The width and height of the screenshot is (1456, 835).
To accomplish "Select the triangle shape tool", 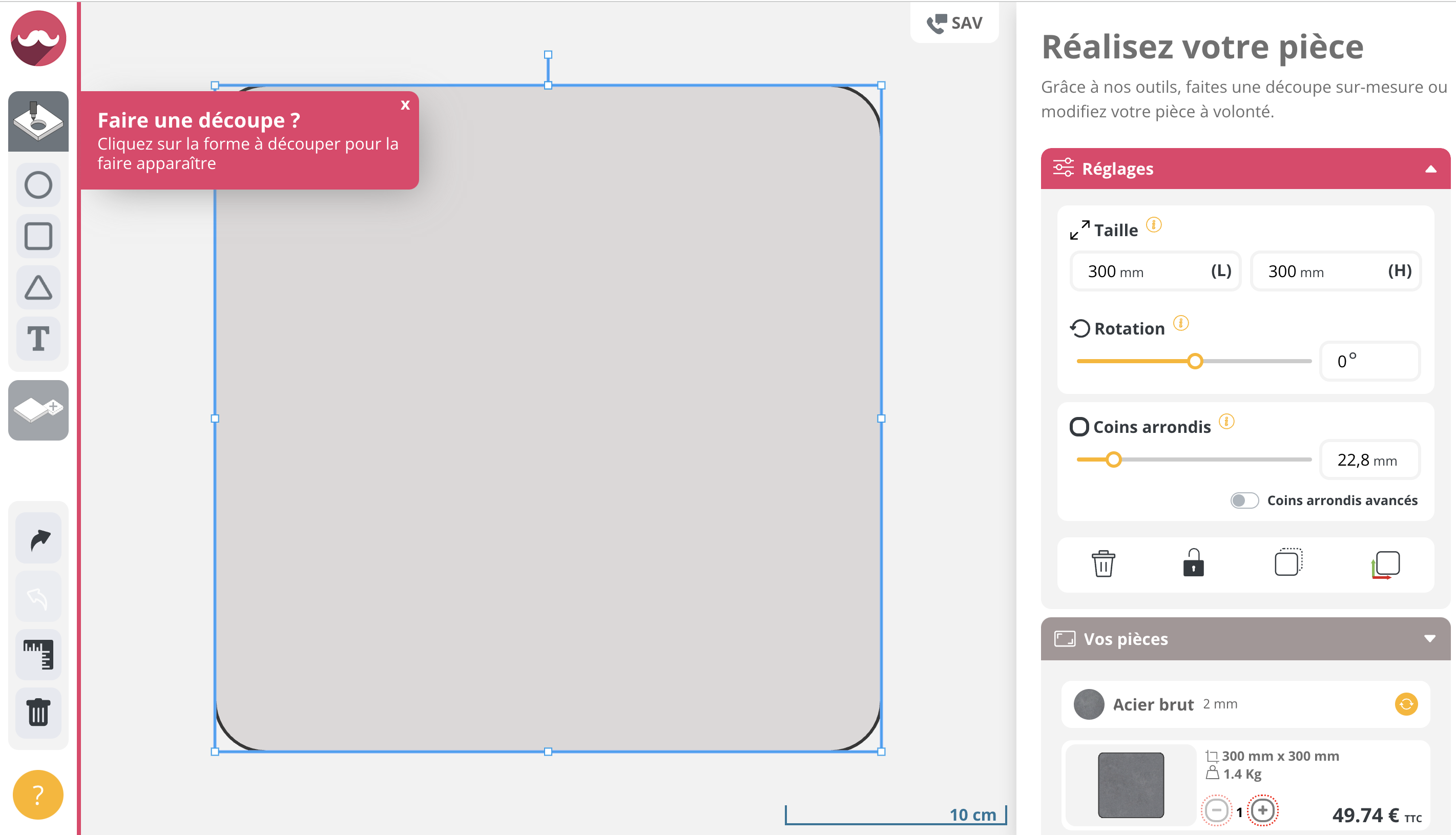I will coord(38,288).
